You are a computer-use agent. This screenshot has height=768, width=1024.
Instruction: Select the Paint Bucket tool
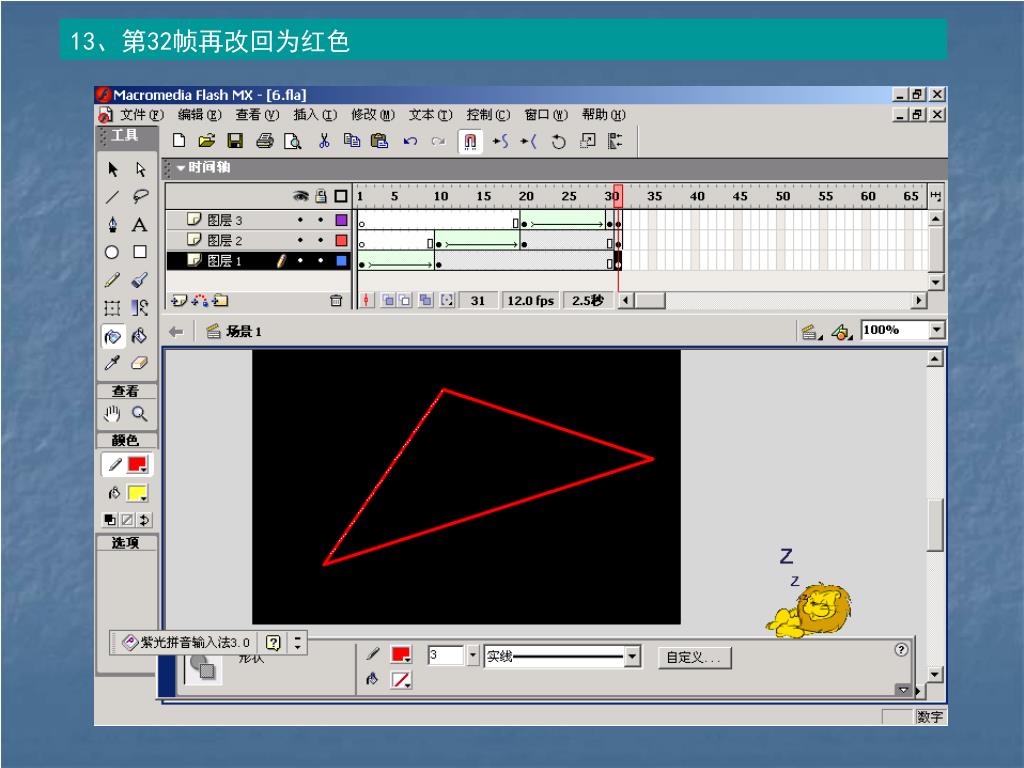pyautogui.click(x=140, y=336)
